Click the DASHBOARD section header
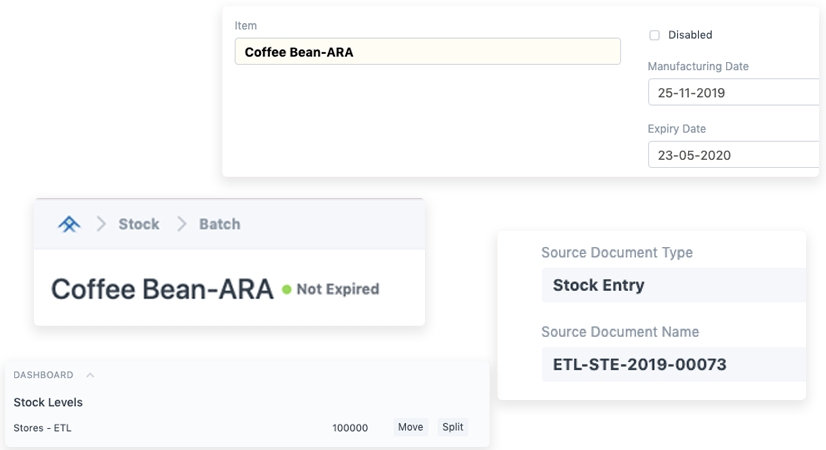 [43, 375]
